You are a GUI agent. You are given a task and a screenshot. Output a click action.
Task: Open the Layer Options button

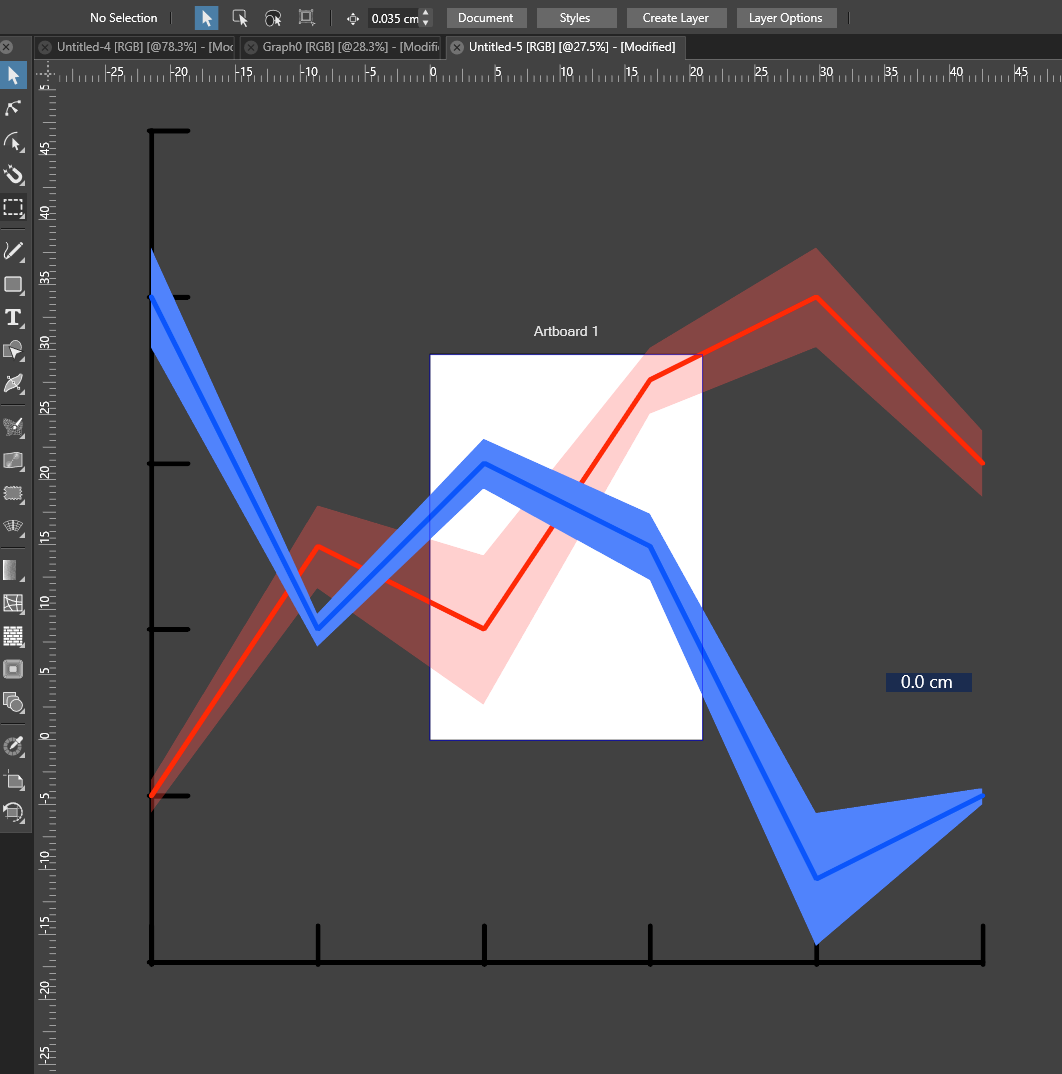(785, 18)
